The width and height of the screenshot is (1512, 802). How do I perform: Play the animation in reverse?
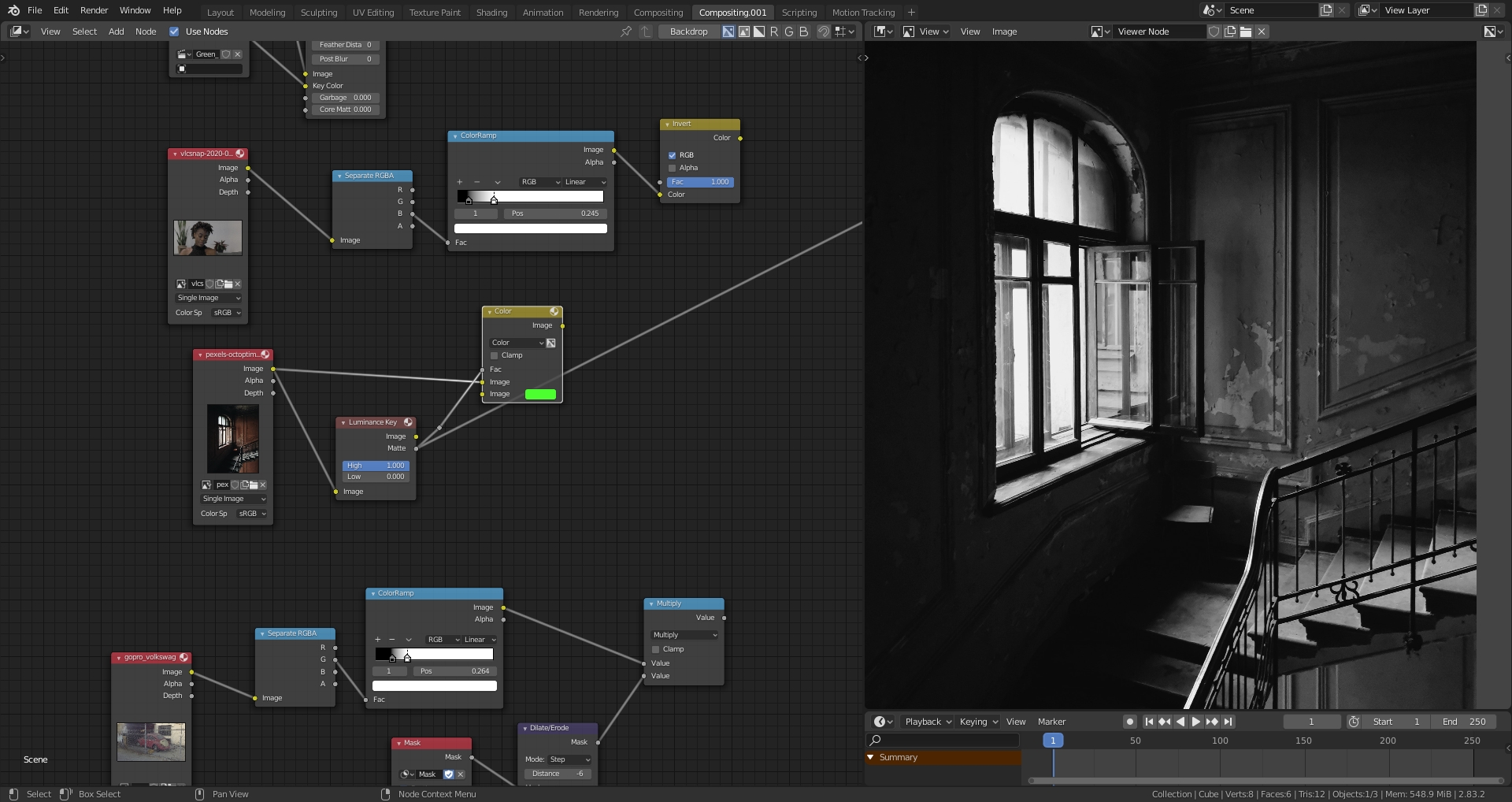pyautogui.click(x=1180, y=722)
